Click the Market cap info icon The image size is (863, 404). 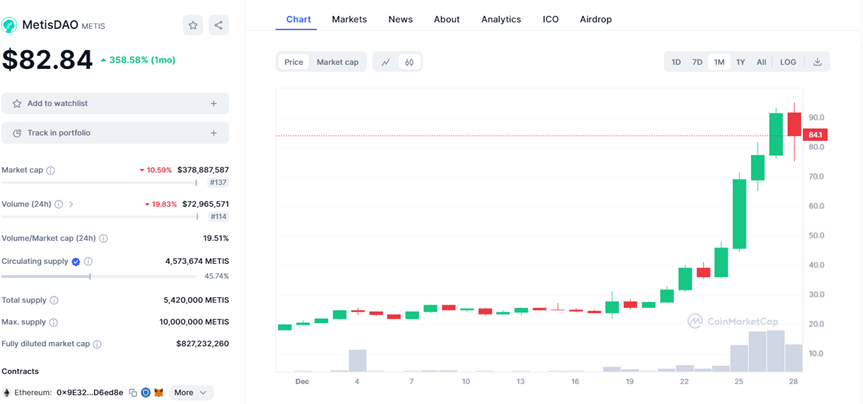click(x=51, y=170)
